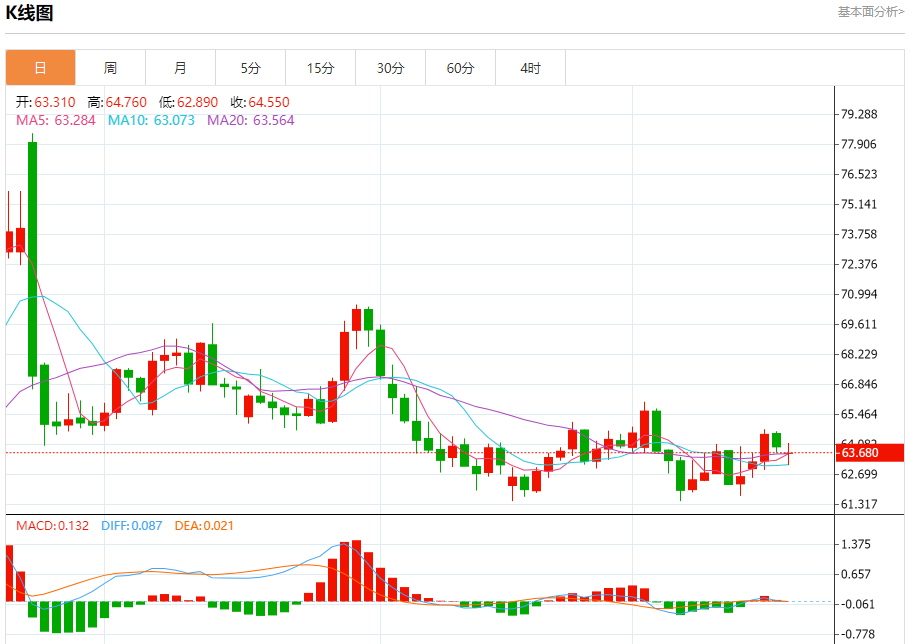This screenshot has width=912, height=644.
Task: Click the 68.229 price axis label
Action: pos(859,354)
